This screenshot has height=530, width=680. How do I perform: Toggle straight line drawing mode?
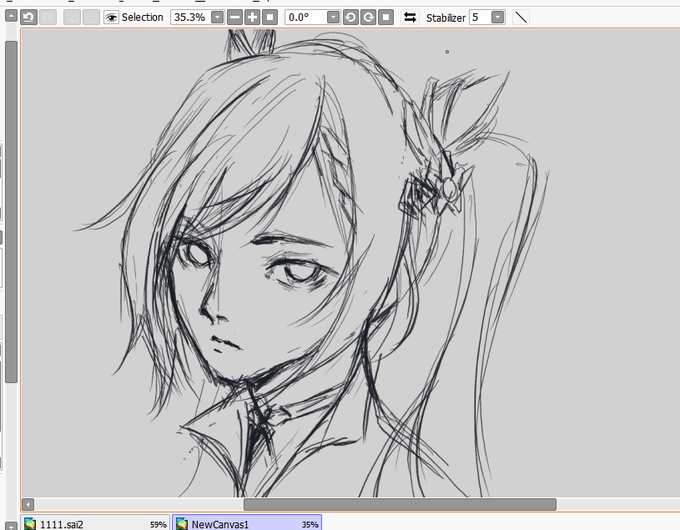point(521,17)
